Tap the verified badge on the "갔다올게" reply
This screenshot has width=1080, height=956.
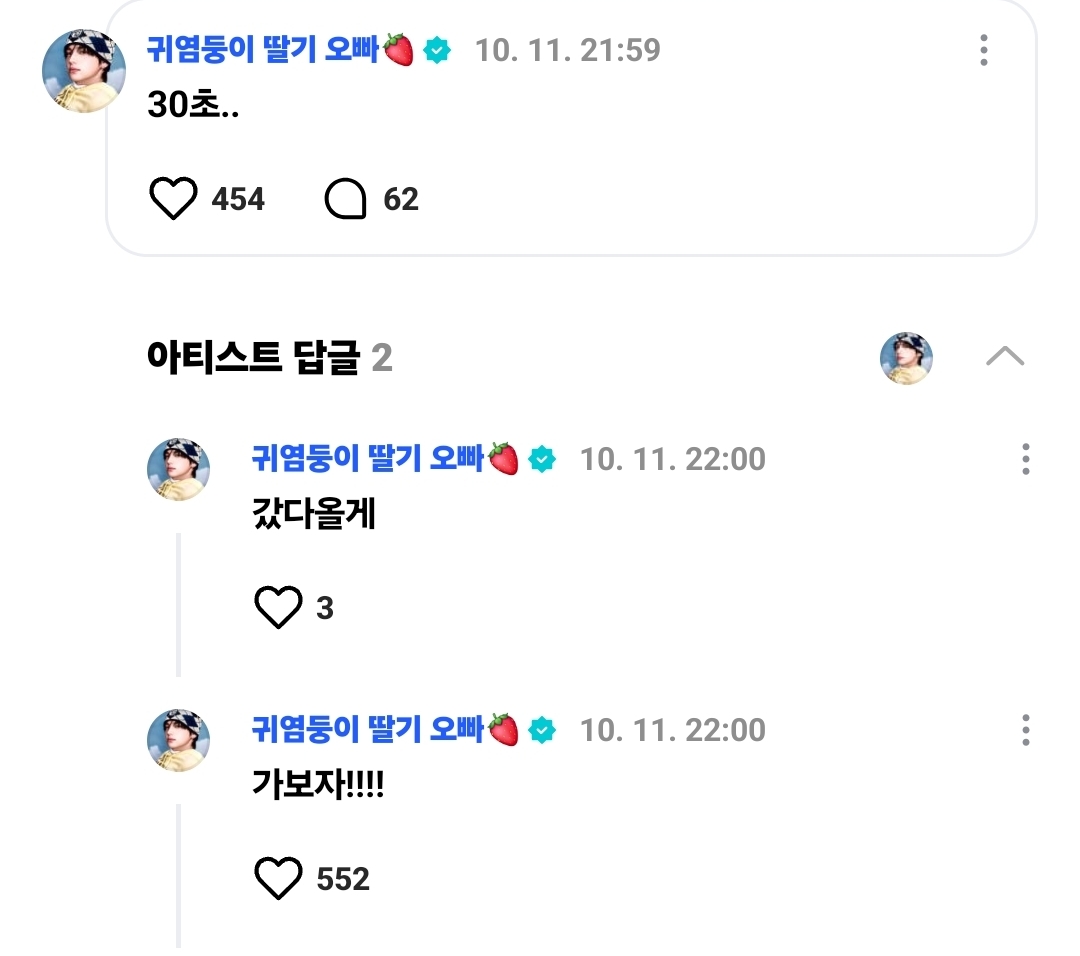[x=542, y=460]
